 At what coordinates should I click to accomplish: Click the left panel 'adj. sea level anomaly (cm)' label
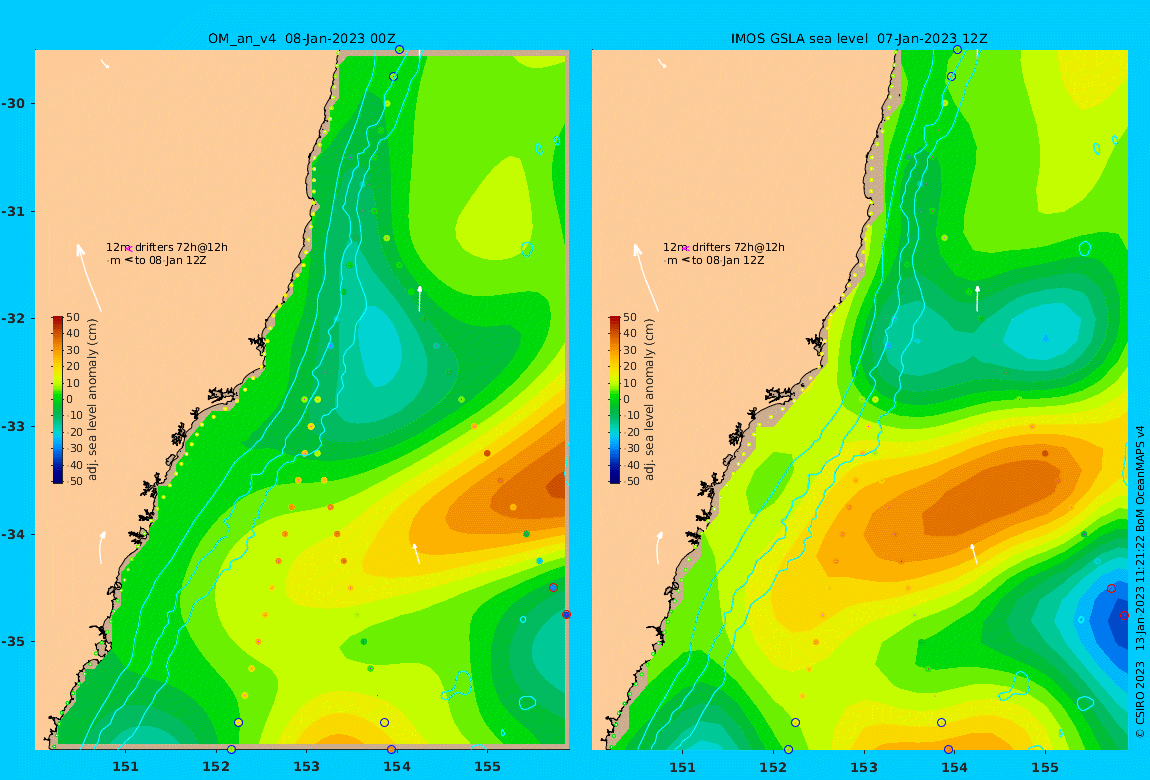[x=92, y=400]
